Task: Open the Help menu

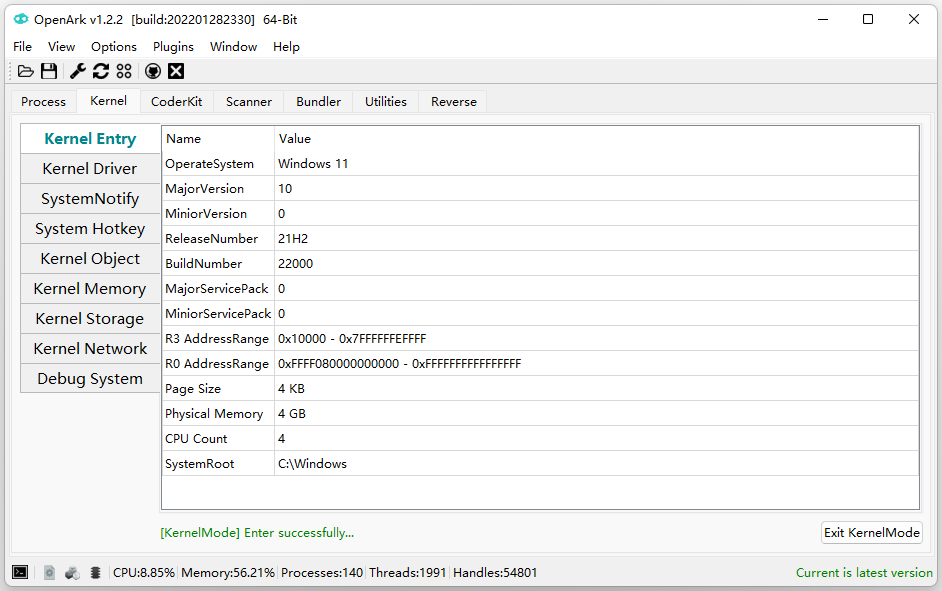Action: (x=286, y=47)
